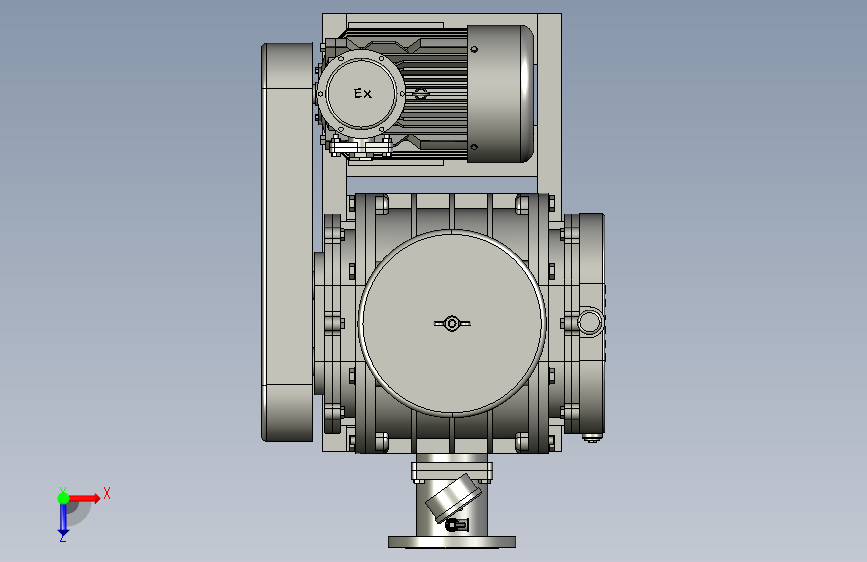Select the angled gauge cap on outlet pipe
Screen dimensions: 867x562
point(453,497)
